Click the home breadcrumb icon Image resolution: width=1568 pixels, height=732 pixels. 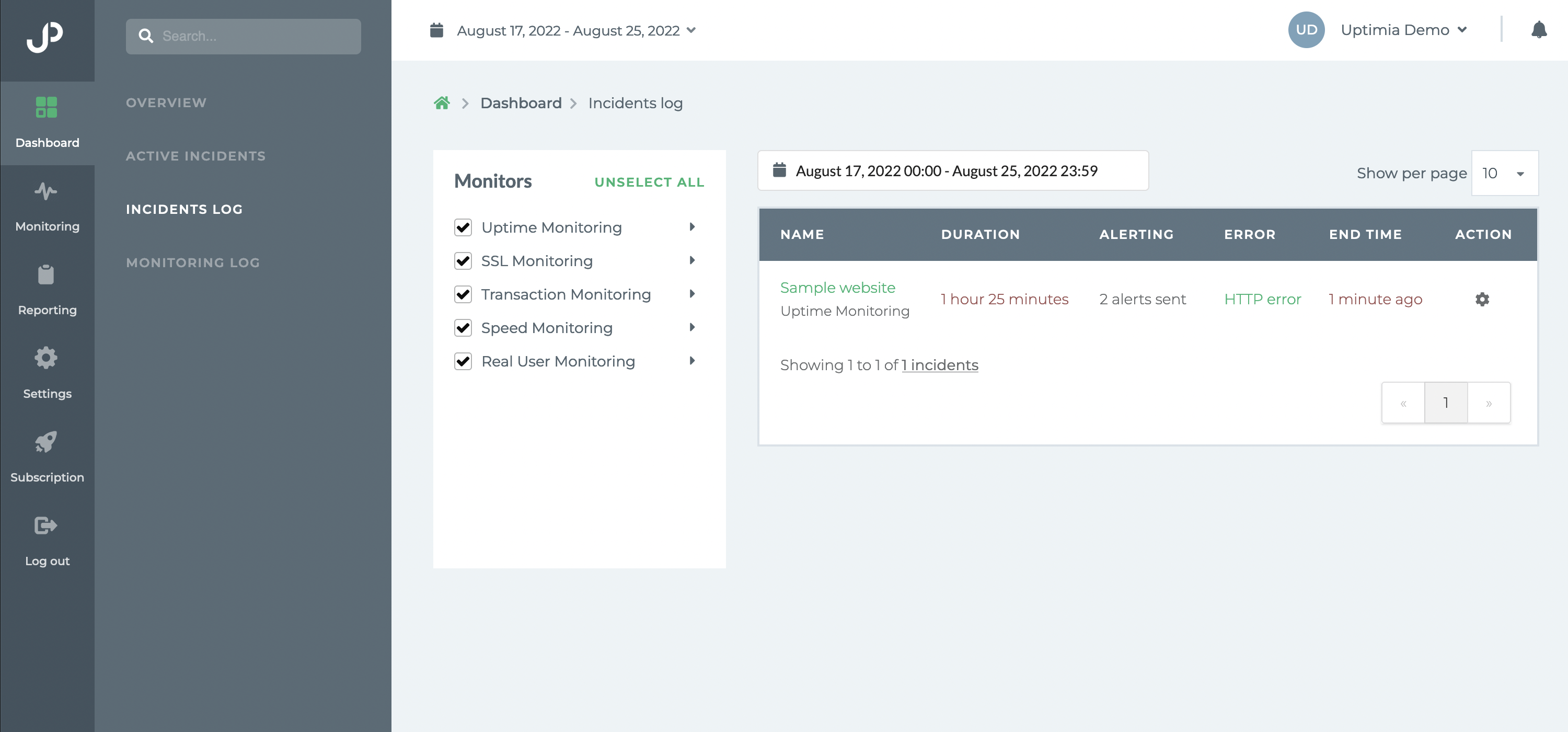[442, 103]
